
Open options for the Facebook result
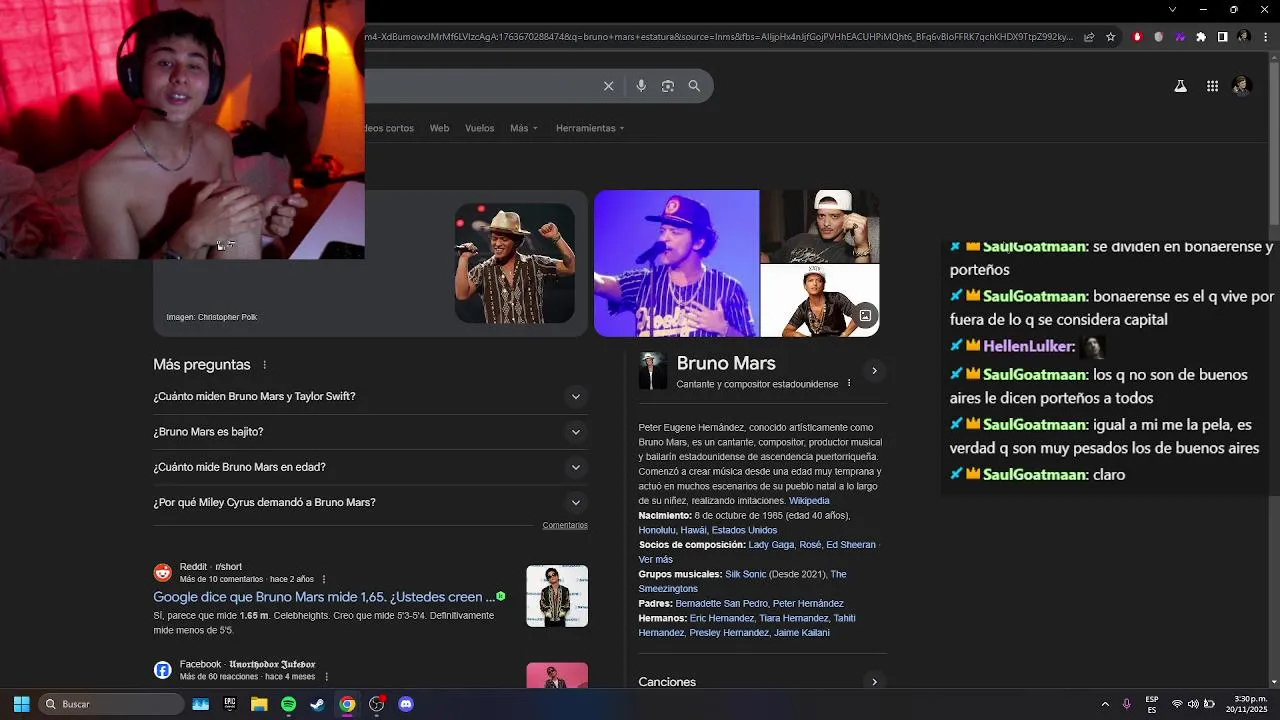coord(326,677)
